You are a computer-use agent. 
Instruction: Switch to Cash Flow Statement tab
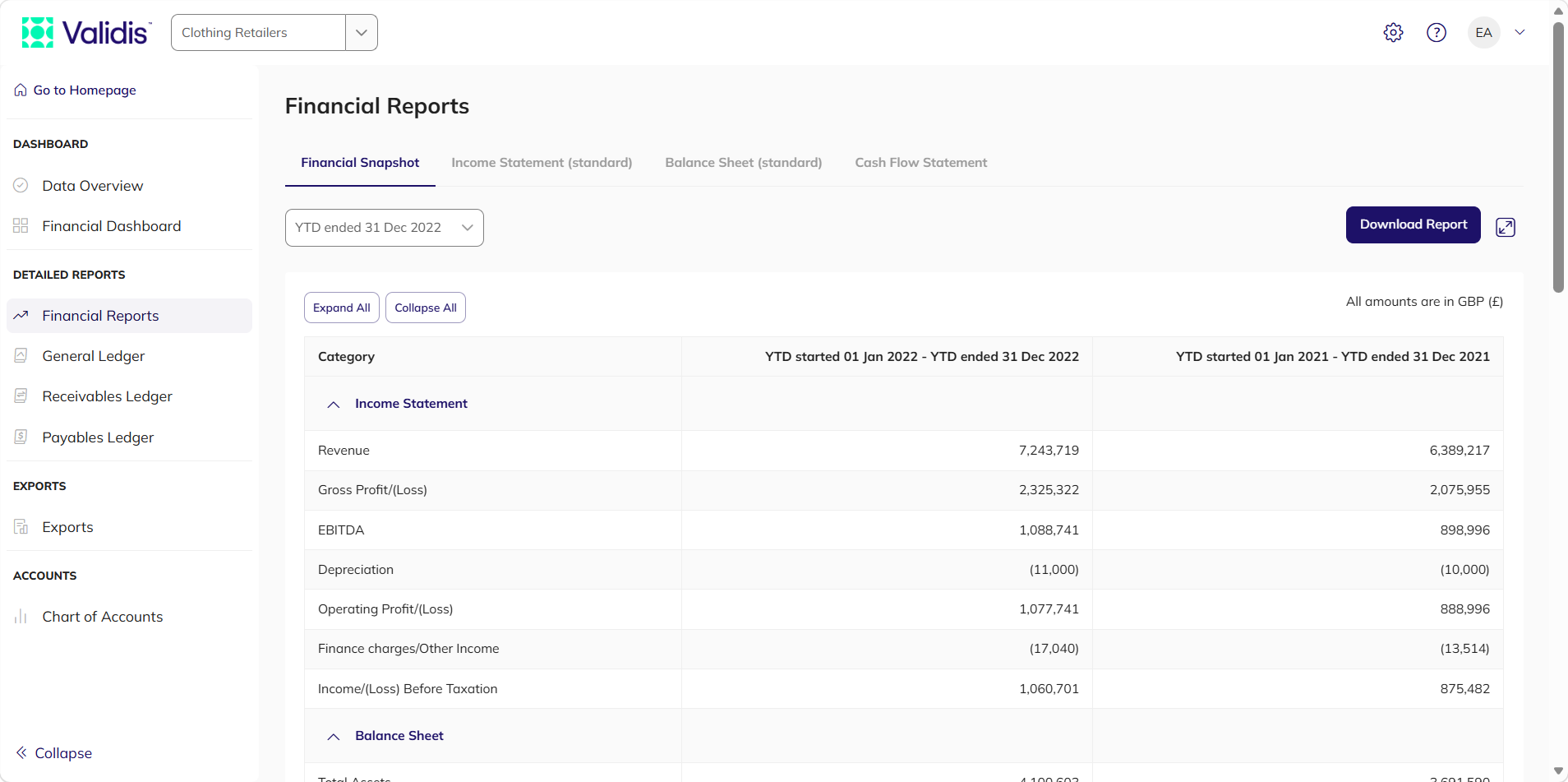(x=921, y=163)
